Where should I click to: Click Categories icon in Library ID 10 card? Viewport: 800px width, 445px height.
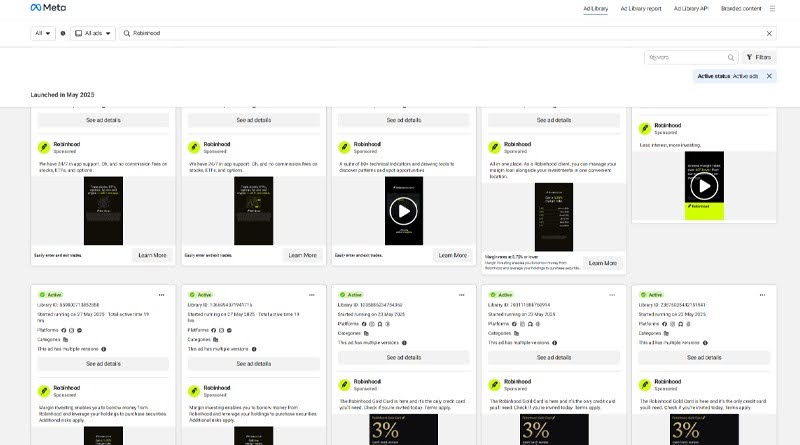[x=366, y=333]
